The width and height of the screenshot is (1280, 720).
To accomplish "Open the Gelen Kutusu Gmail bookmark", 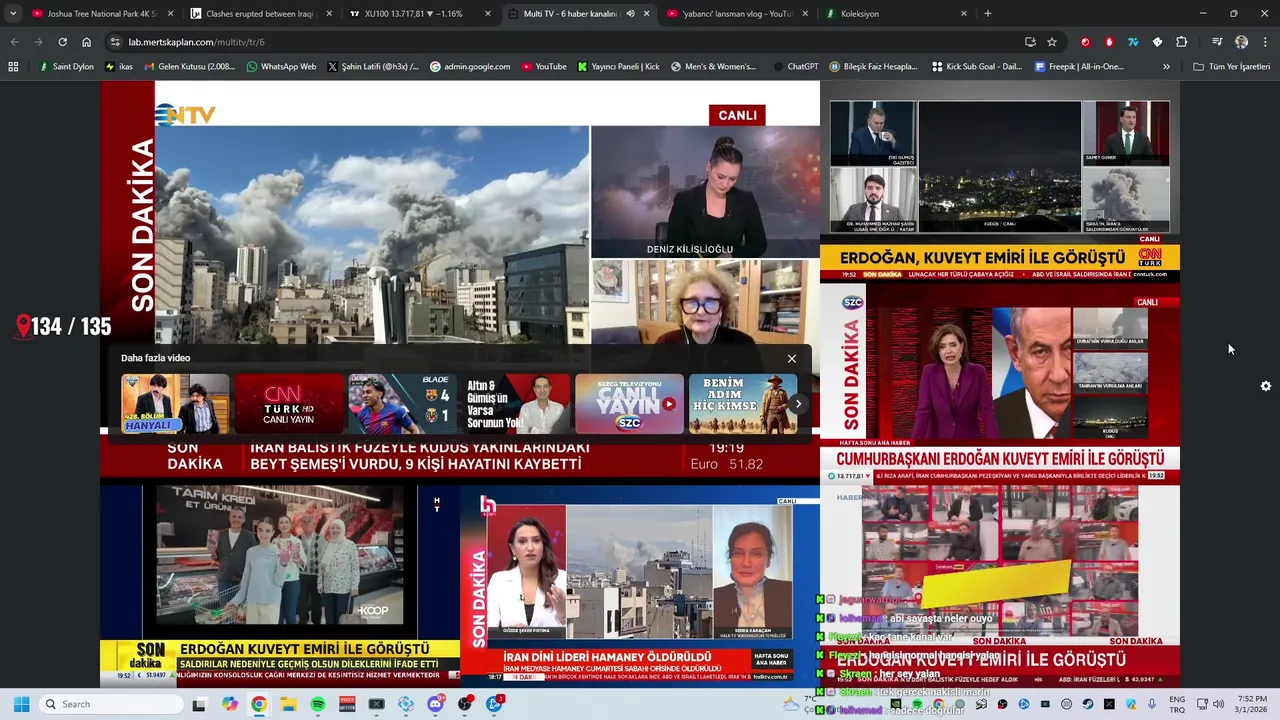I will pyautogui.click(x=190, y=67).
